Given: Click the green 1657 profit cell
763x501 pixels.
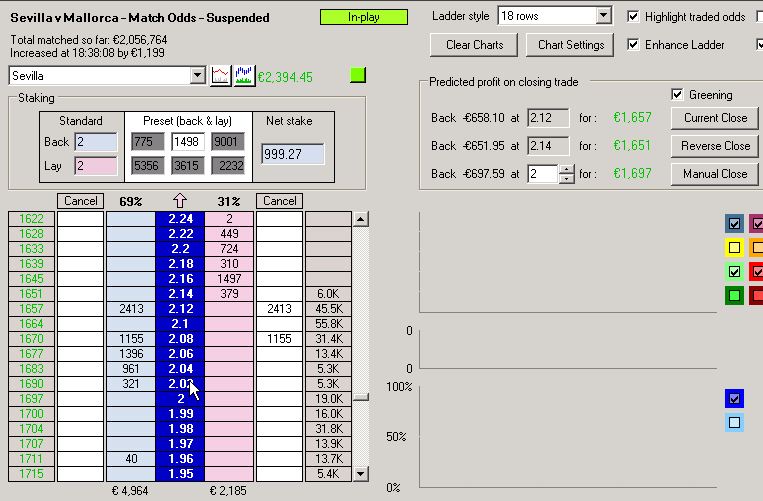Looking at the screenshot, I should click(31, 309).
